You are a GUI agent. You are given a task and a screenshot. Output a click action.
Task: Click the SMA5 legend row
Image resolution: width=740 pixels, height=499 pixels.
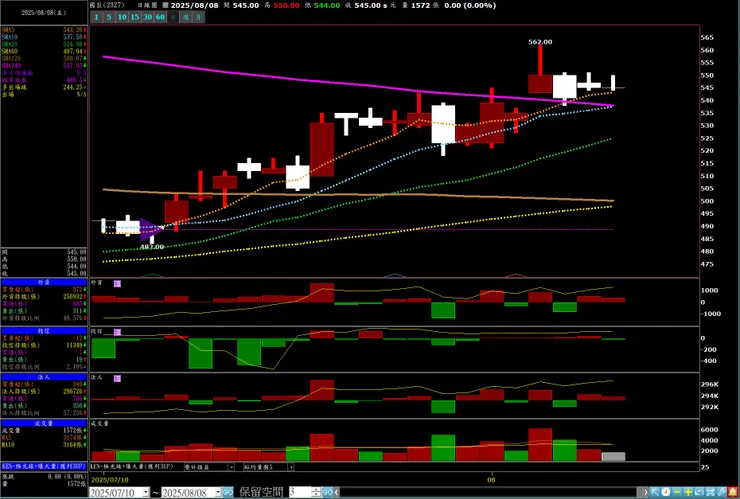tap(43, 30)
